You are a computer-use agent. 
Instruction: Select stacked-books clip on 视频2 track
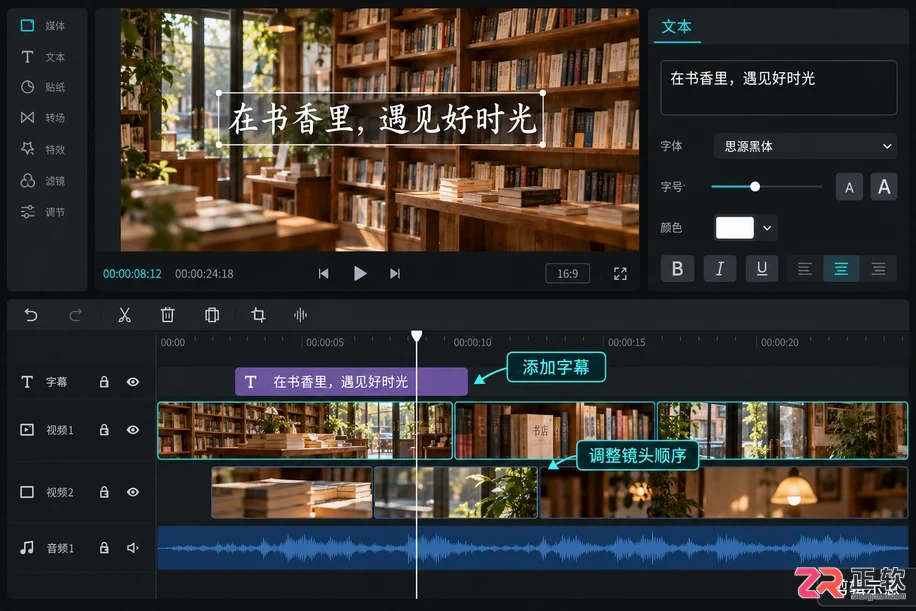tap(292, 492)
